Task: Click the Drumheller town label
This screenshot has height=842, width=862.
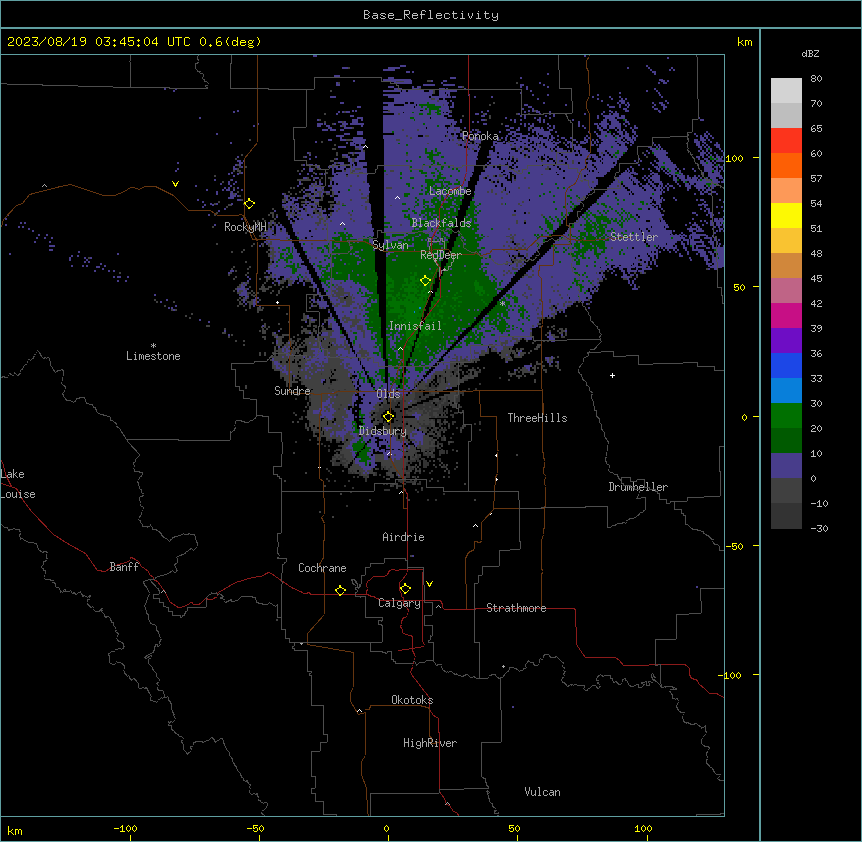Action: (638, 487)
